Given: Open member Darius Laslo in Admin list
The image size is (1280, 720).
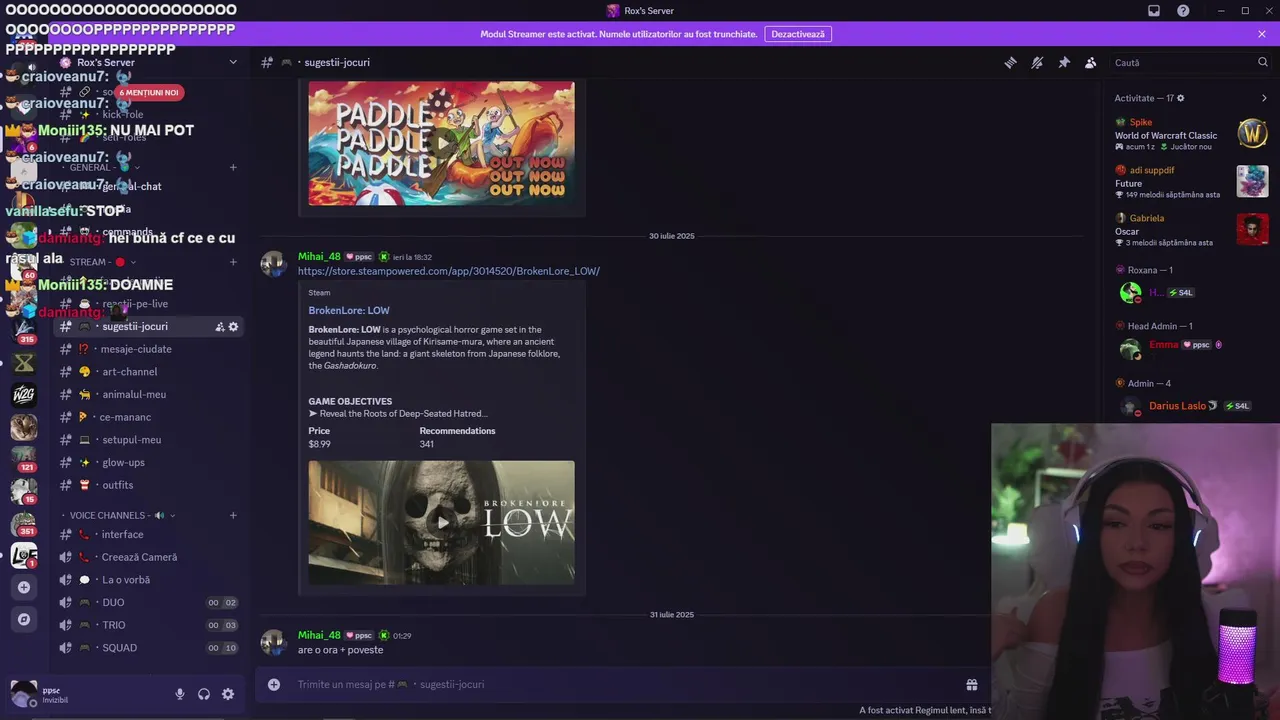Looking at the screenshot, I should 1191,406.
